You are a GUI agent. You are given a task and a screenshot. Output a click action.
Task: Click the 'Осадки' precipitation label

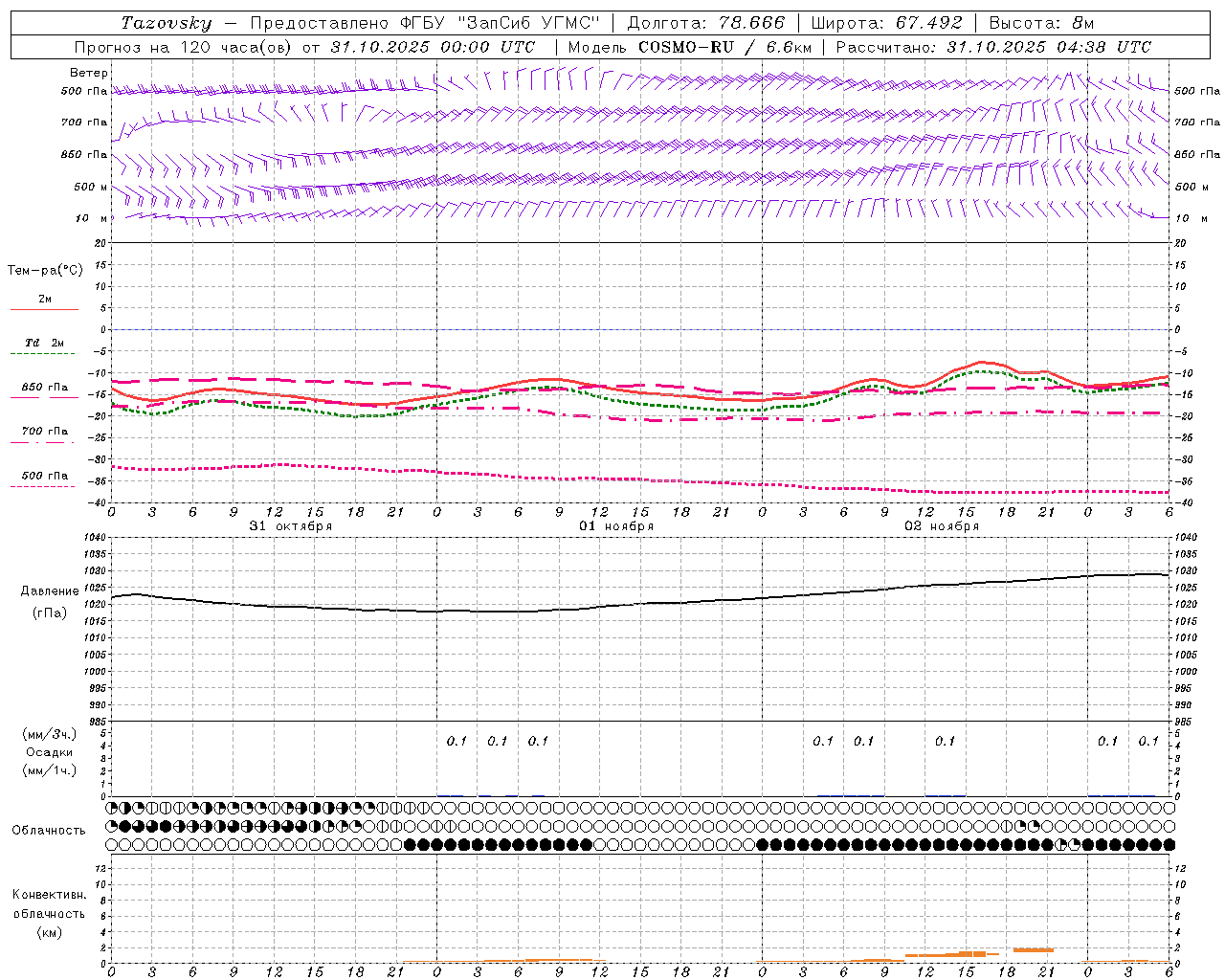tap(50, 752)
